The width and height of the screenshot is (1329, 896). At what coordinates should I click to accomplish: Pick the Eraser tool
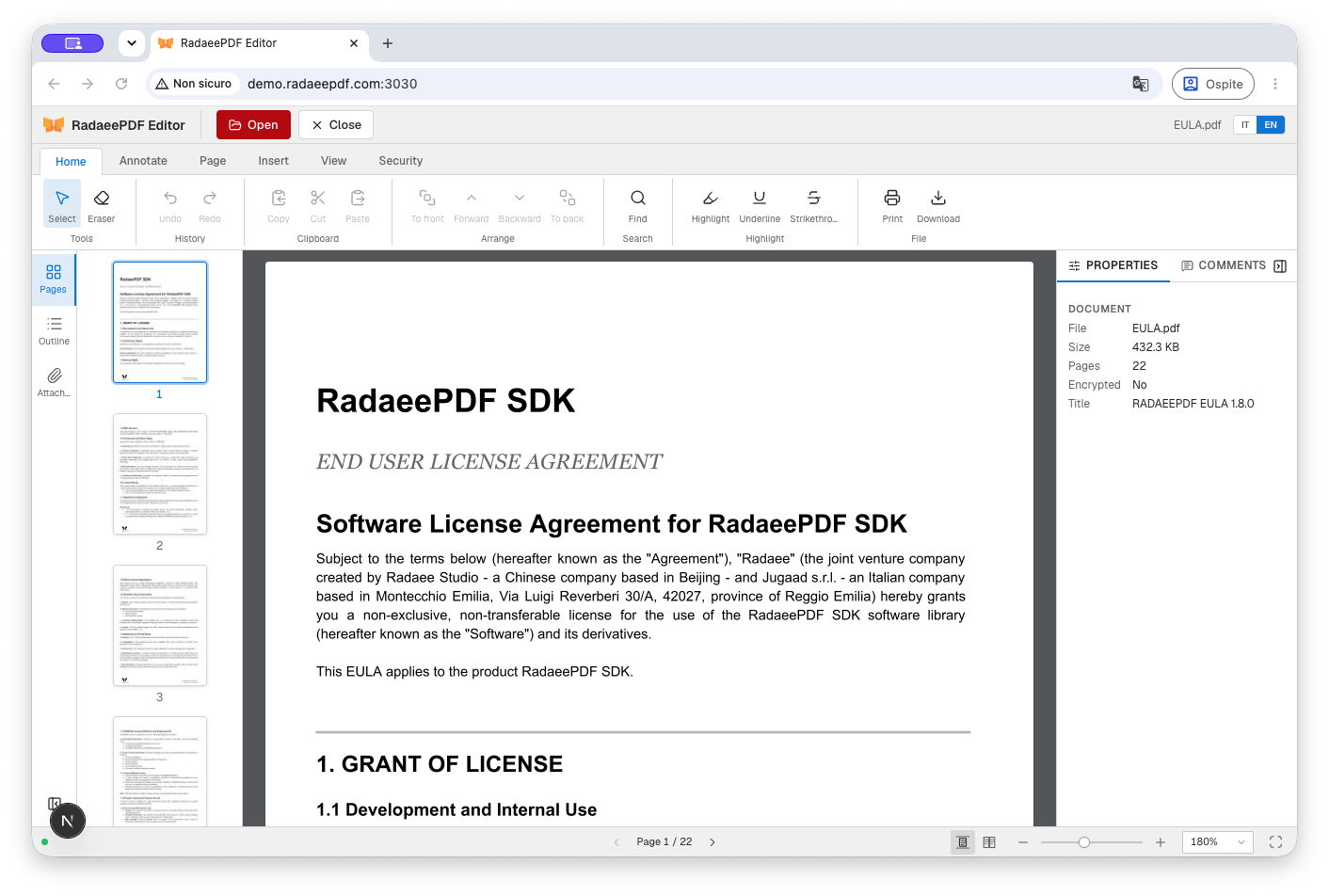[x=102, y=203]
